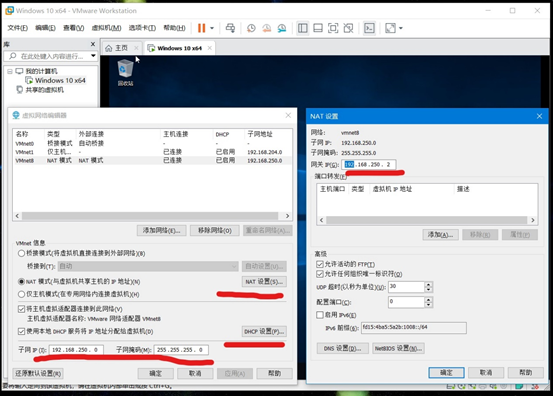Open the pause button dropdown arrow

click(212, 28)
